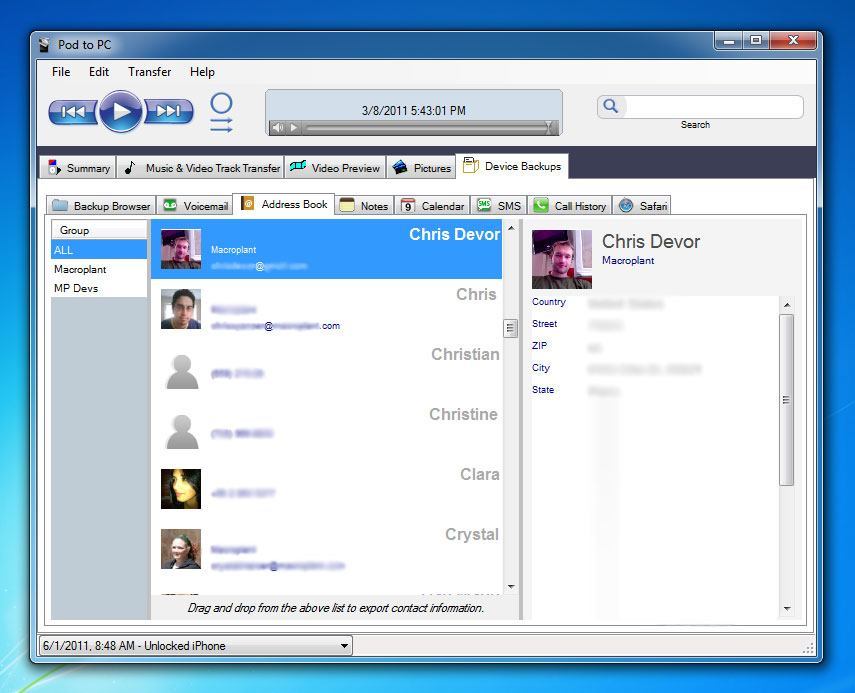Click details pane scroll up arrow
This screenshot has height=693, width=855.
click(786, 305)
